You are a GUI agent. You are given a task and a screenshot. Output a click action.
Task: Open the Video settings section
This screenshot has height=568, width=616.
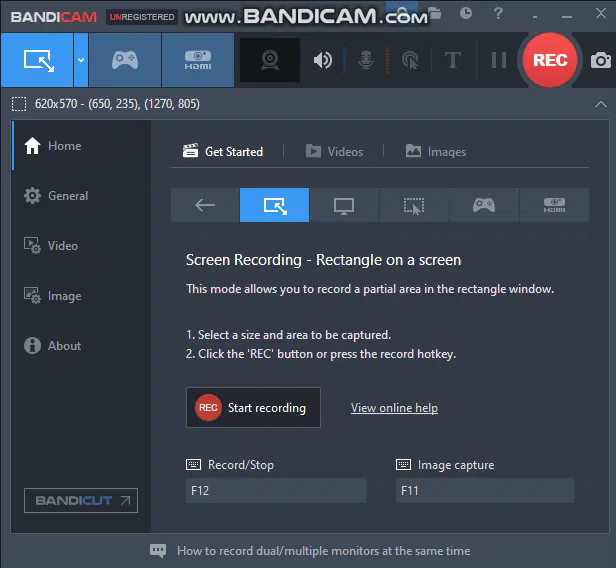click(81, 246)
